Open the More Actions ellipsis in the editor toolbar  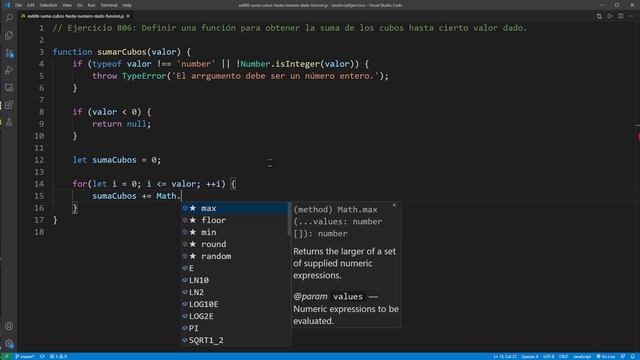tap(631, 16)
